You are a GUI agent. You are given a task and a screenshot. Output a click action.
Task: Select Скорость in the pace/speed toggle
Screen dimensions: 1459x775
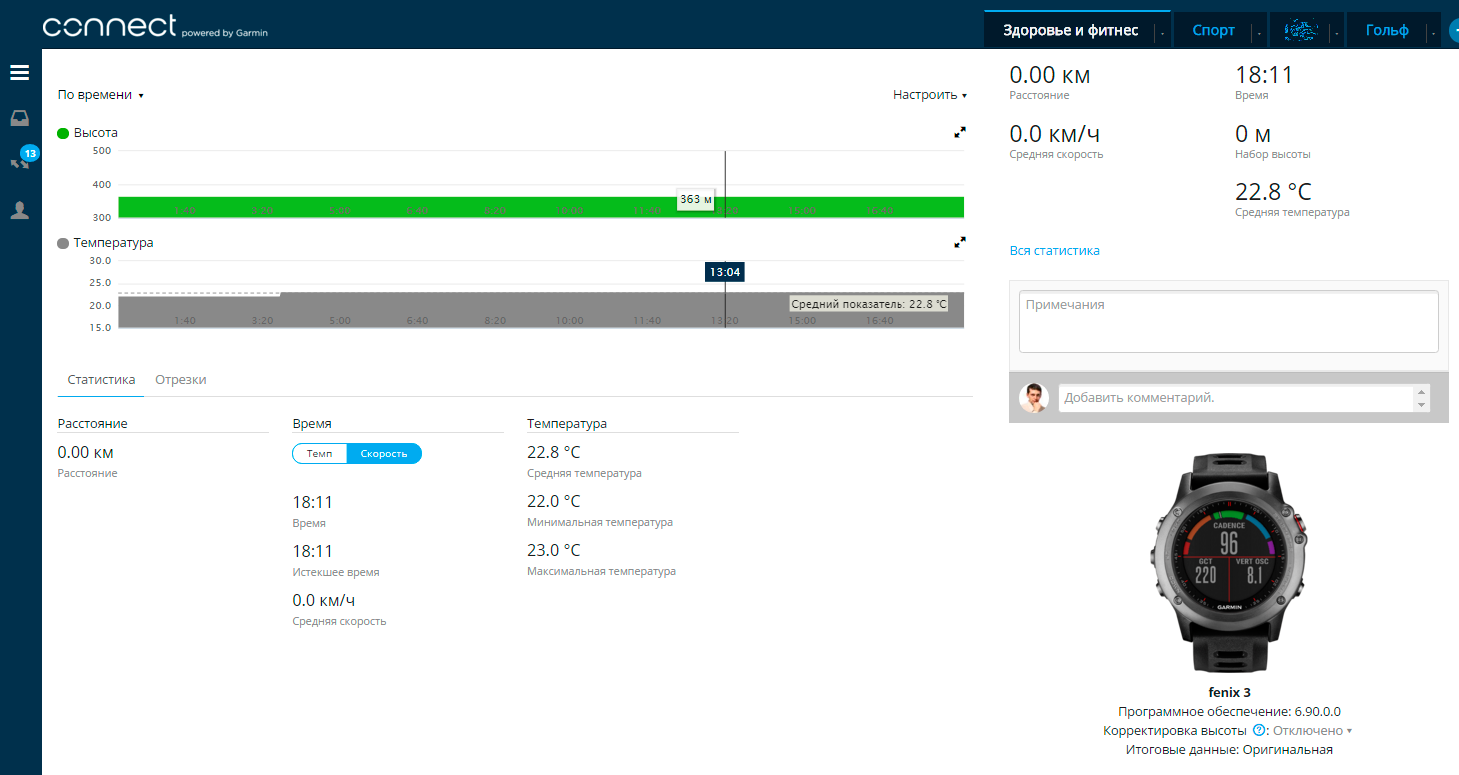tap(384, 454)
